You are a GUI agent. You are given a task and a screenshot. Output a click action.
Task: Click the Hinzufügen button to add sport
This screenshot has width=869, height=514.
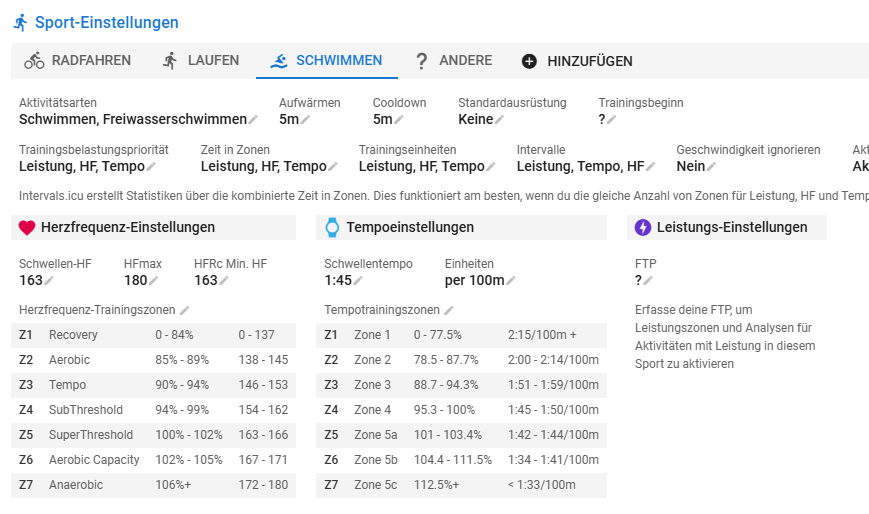pos(577,61)
